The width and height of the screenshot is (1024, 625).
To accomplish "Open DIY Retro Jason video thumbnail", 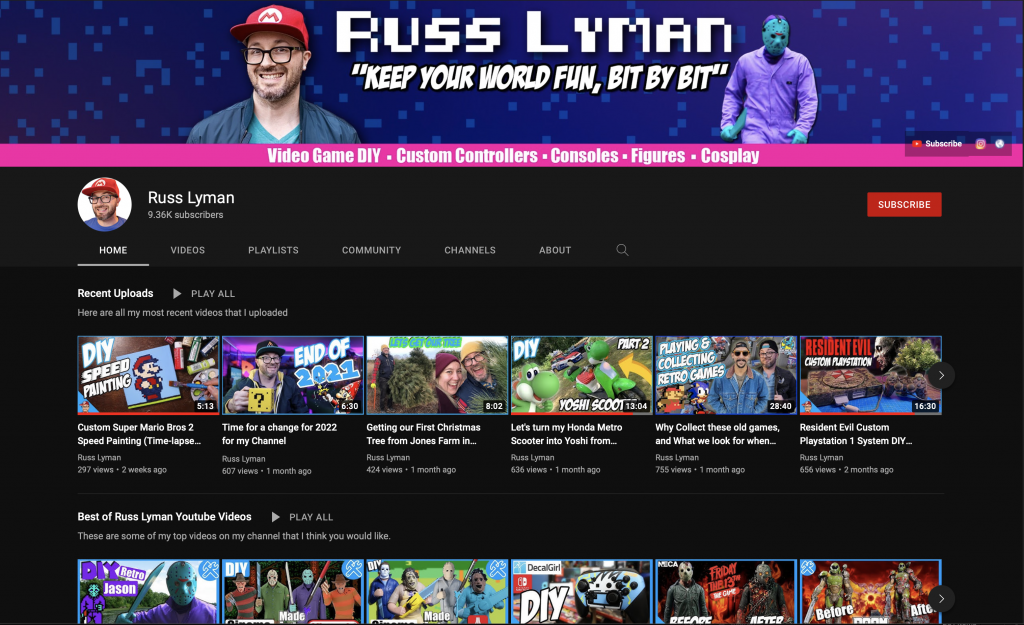I will [148, 592].
